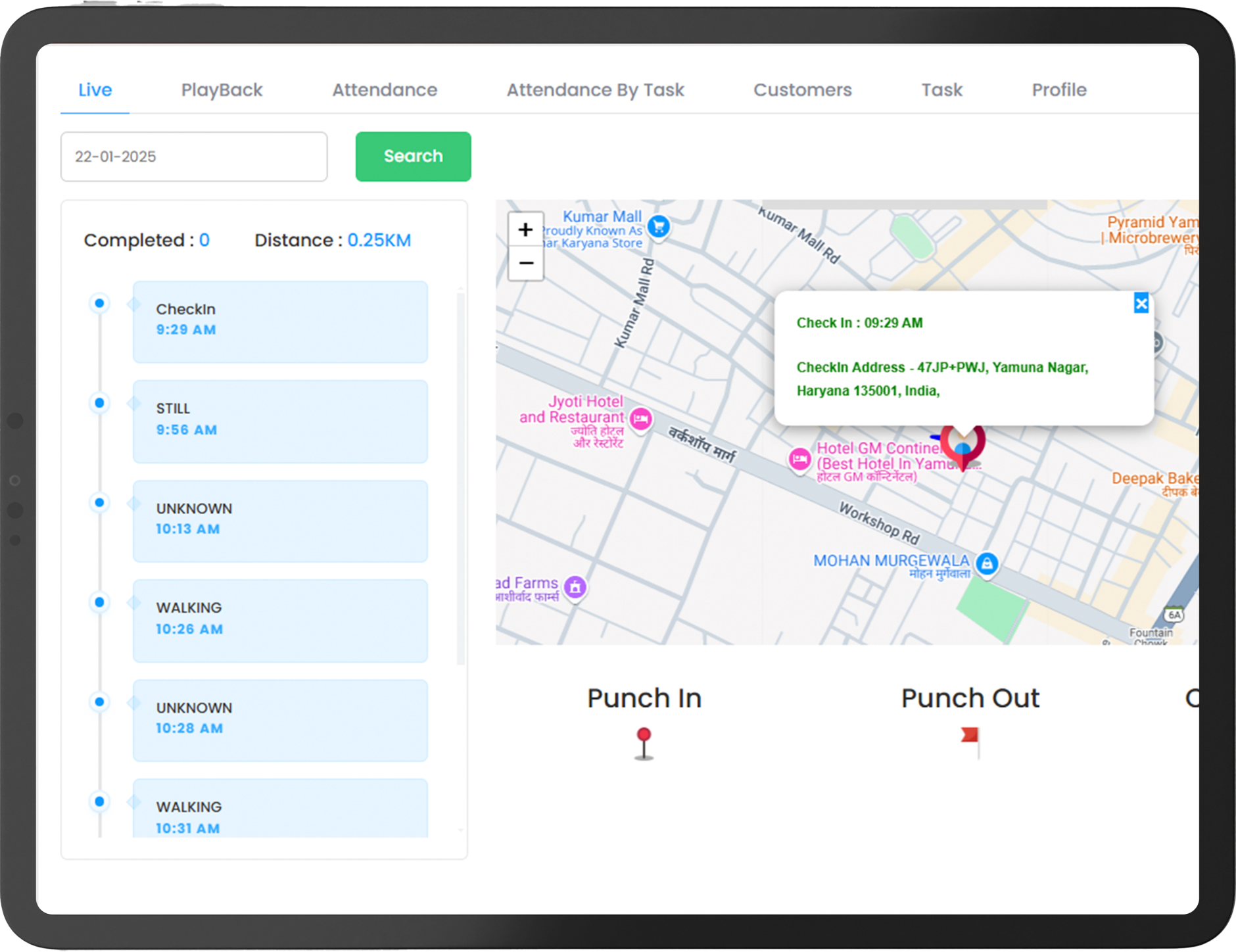Click the timeline dot beside WALKING 10:26 AM
1236x952 pixels.
(99, 602)
